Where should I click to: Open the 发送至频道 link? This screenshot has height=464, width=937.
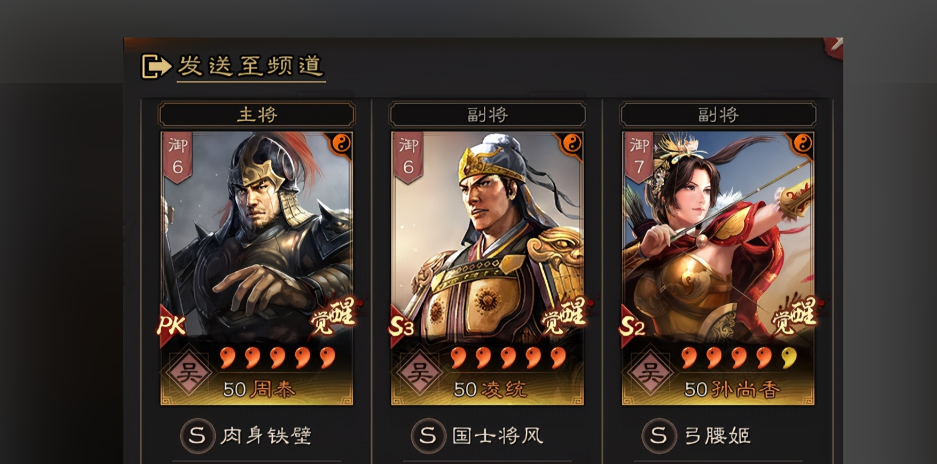pyautogui.click(x=250, y=66)
